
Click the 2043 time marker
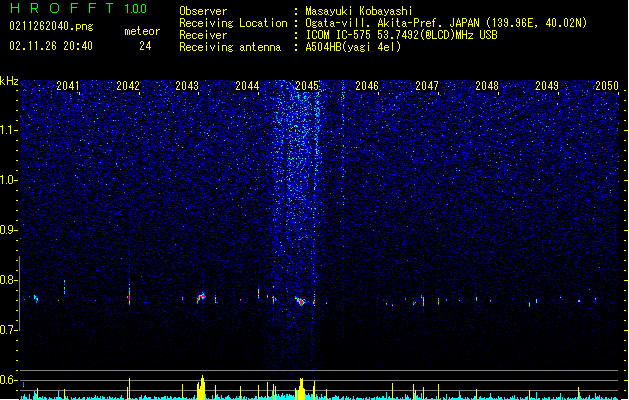[x=187, y=85]
